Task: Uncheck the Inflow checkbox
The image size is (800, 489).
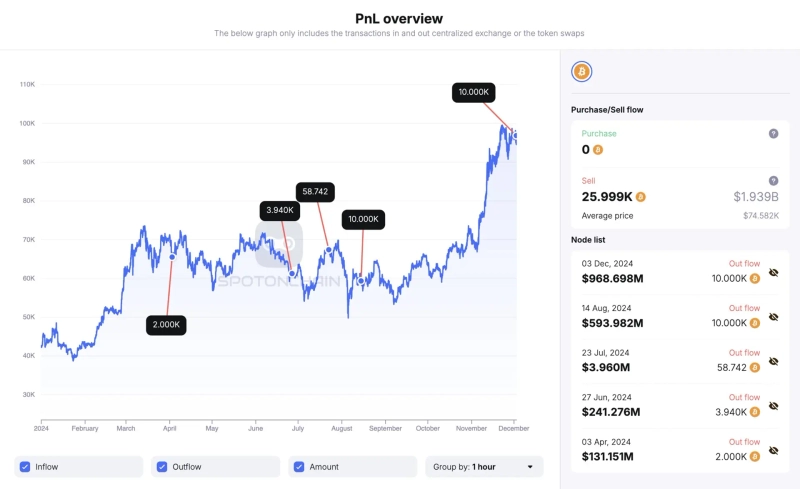Action: (x=25, y=467)
